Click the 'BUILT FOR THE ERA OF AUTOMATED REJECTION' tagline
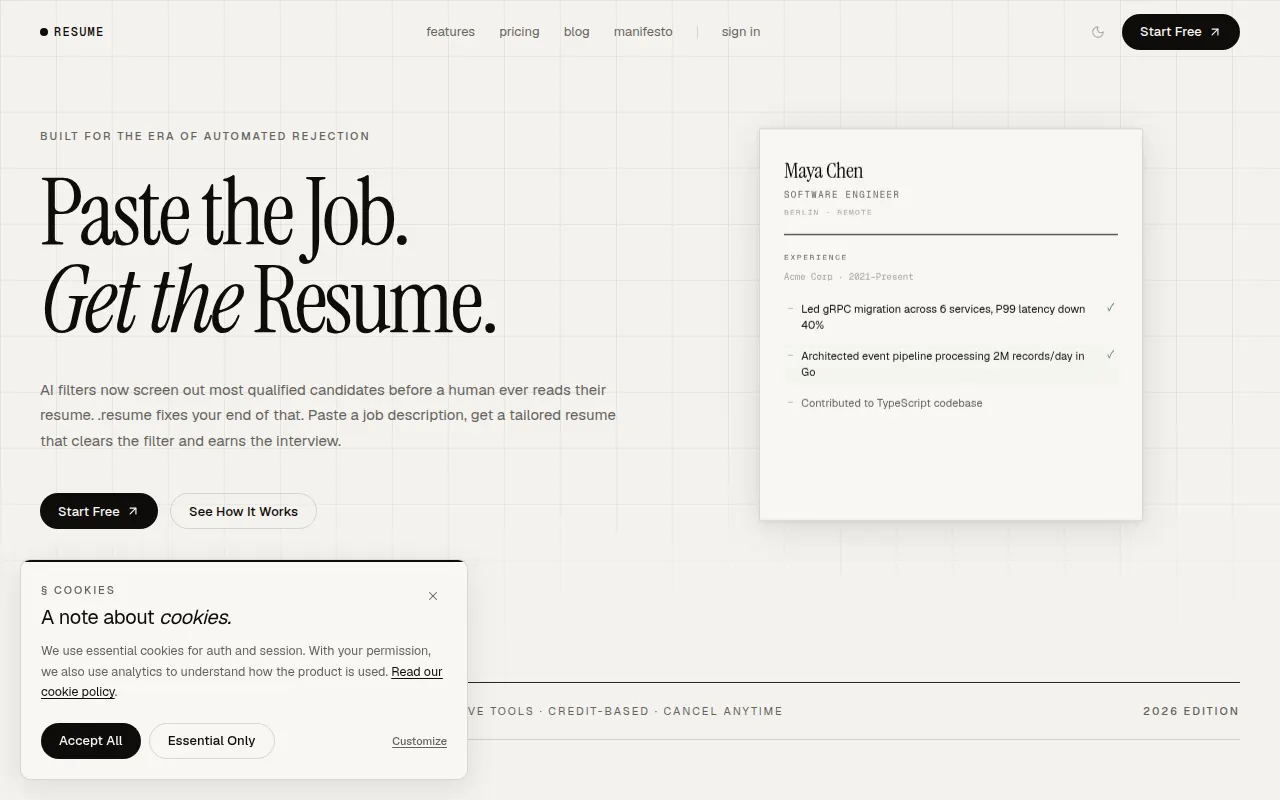 point(205,136)
